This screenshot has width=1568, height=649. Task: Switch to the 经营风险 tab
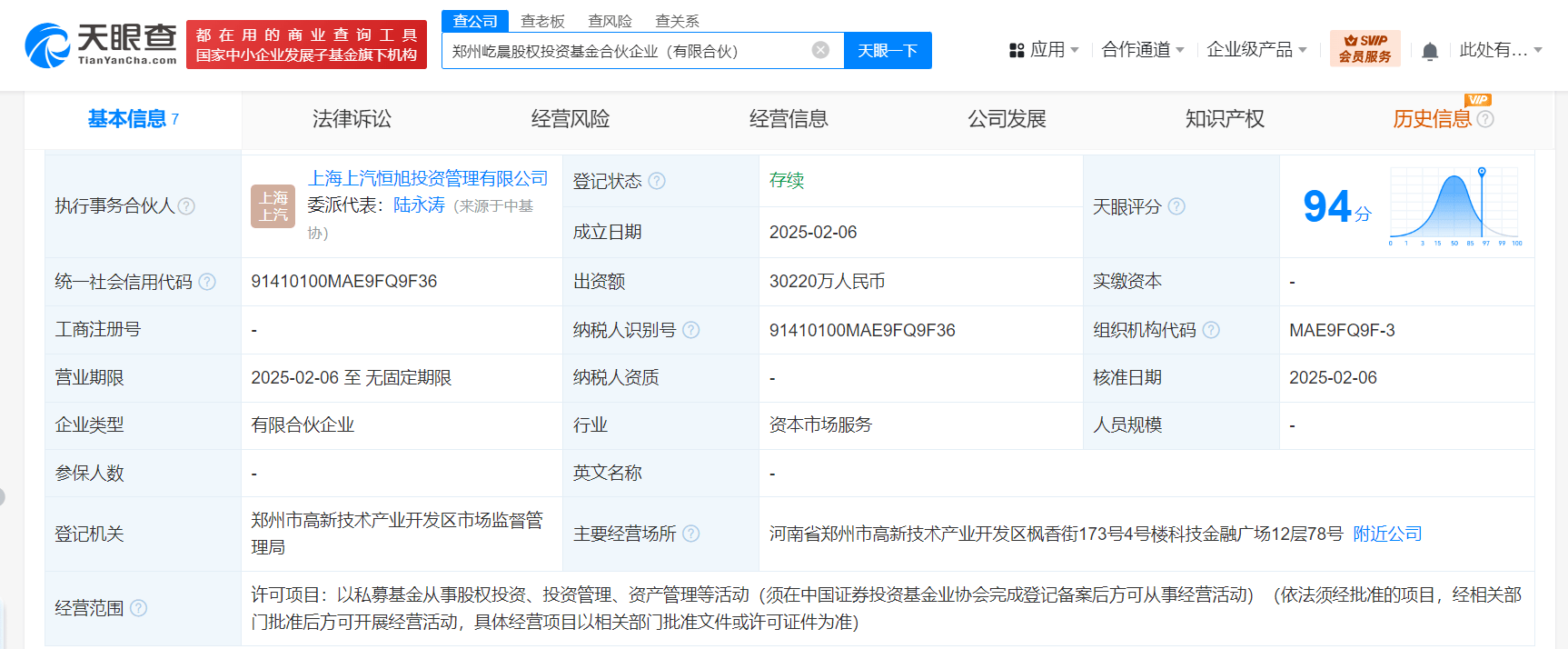pos(570,119)
